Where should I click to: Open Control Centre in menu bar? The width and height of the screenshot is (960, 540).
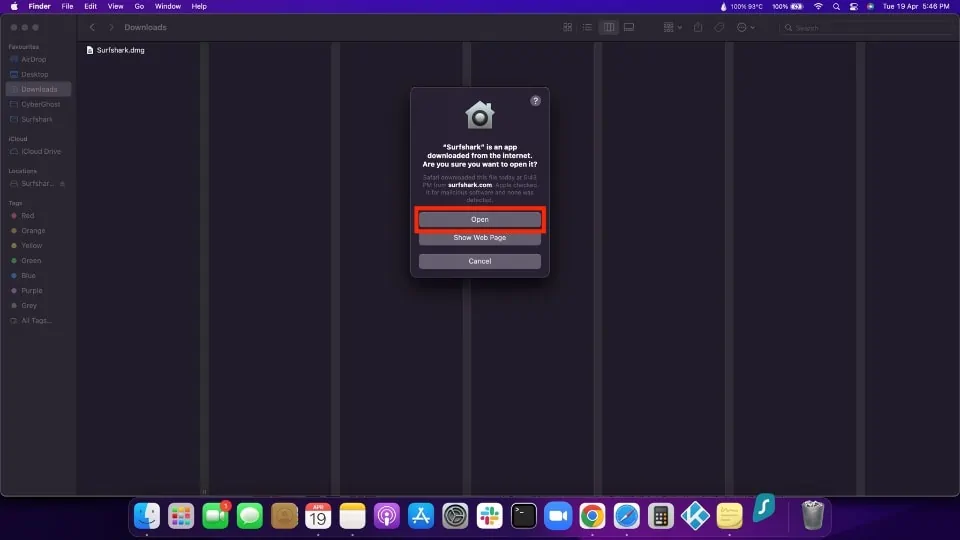[853, 6]
